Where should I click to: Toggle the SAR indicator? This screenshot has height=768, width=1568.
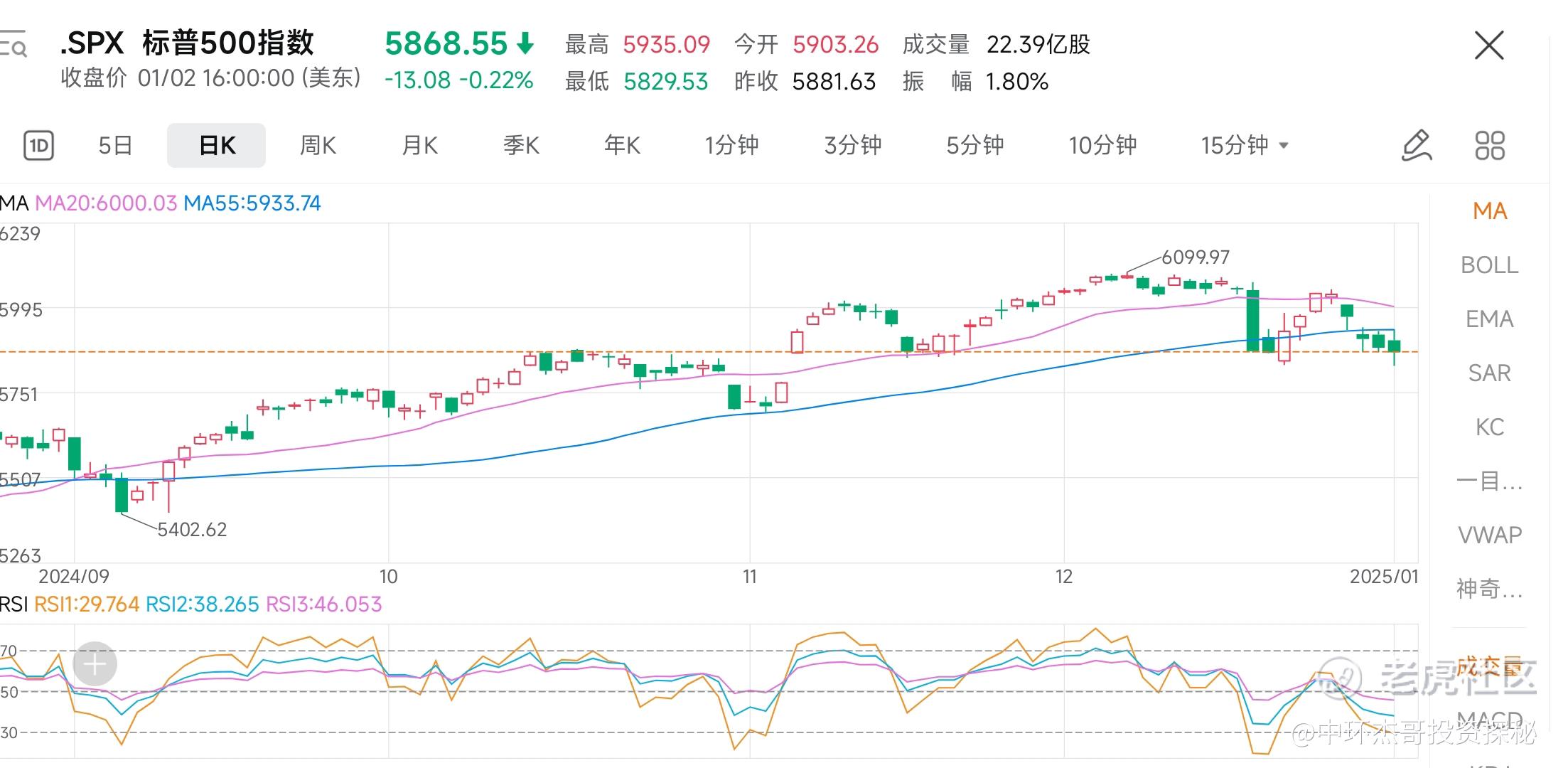pyautogui.click(x=1489, y=373)
